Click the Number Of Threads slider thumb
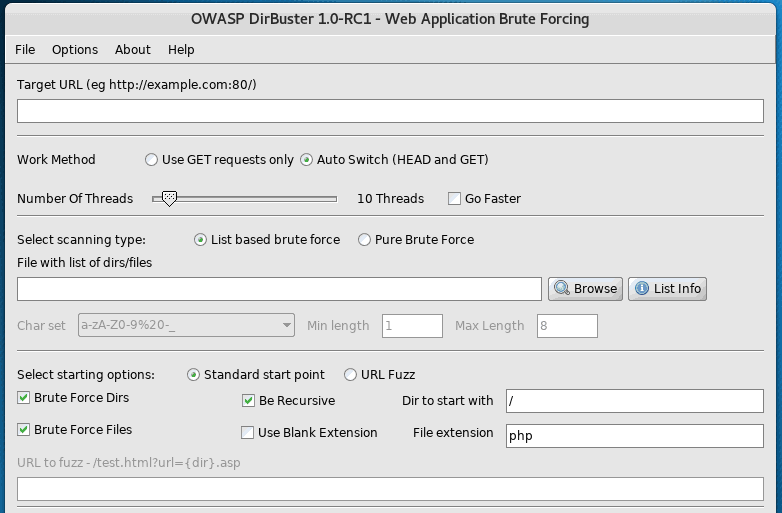Image resolution: width=782 pixels, height=513 pixels. 170,198
